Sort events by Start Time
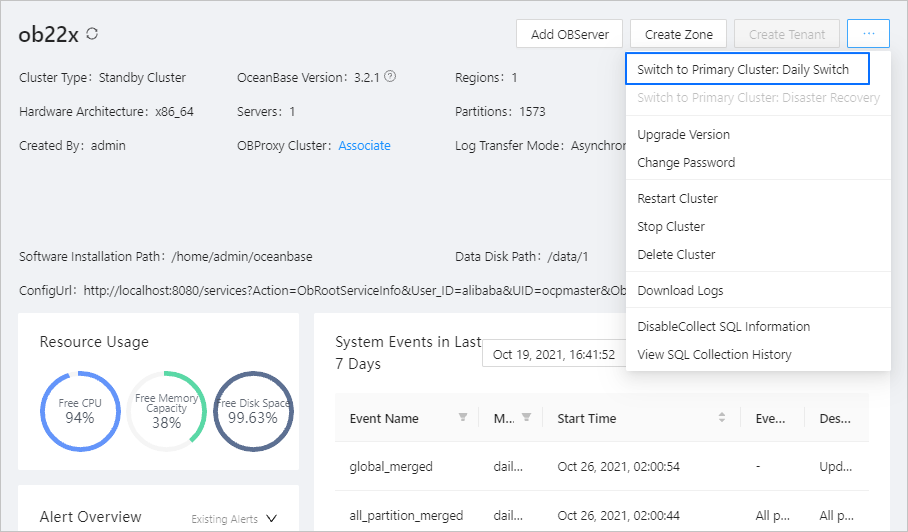 [x=722, y=418]
